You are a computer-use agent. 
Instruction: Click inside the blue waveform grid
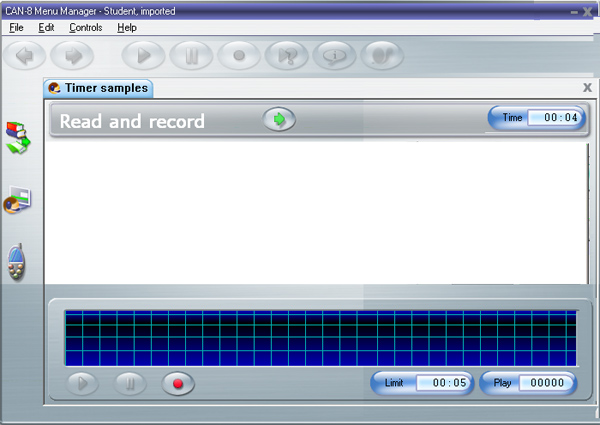(320, 338)
